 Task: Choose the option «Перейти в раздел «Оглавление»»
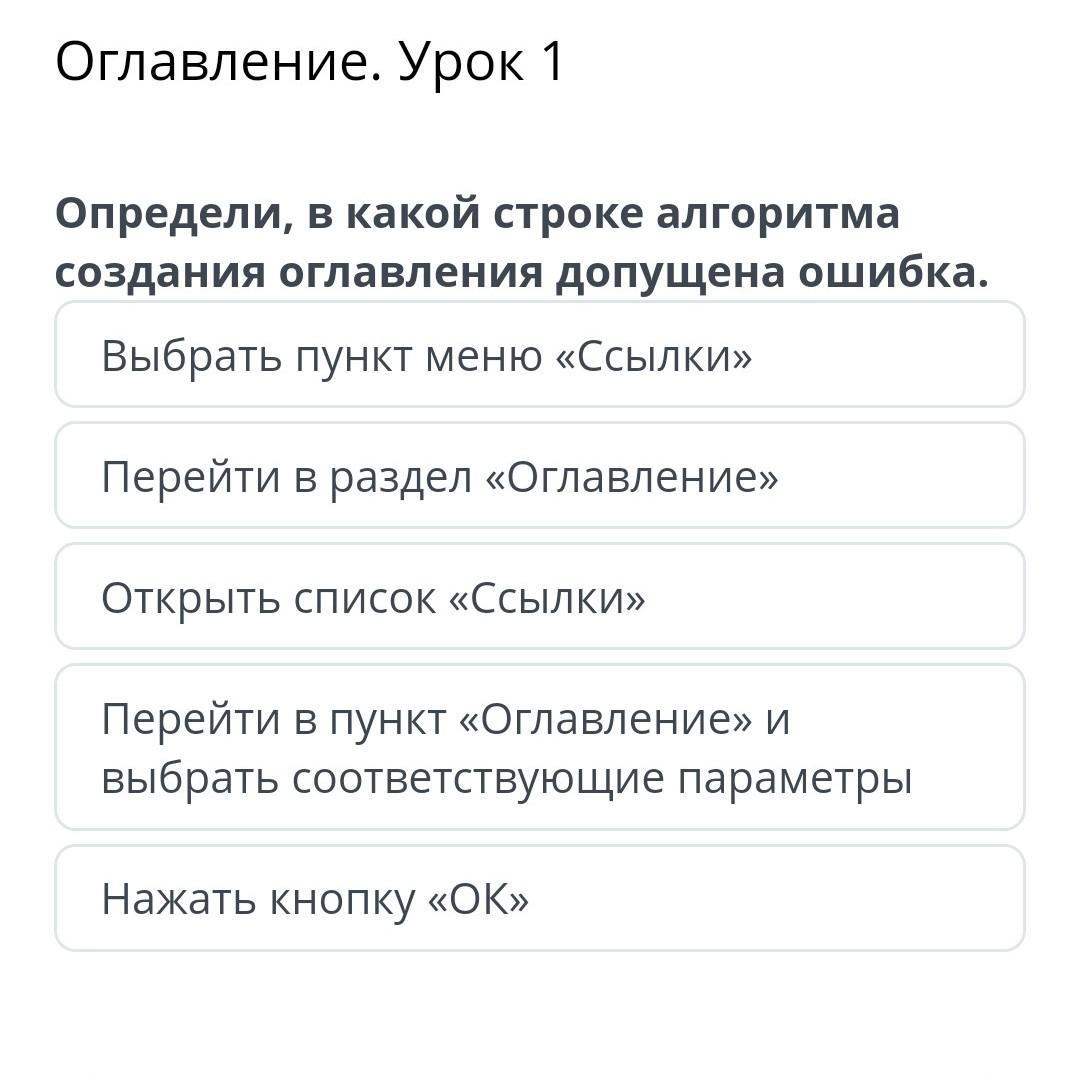click(x=540, y=475)
